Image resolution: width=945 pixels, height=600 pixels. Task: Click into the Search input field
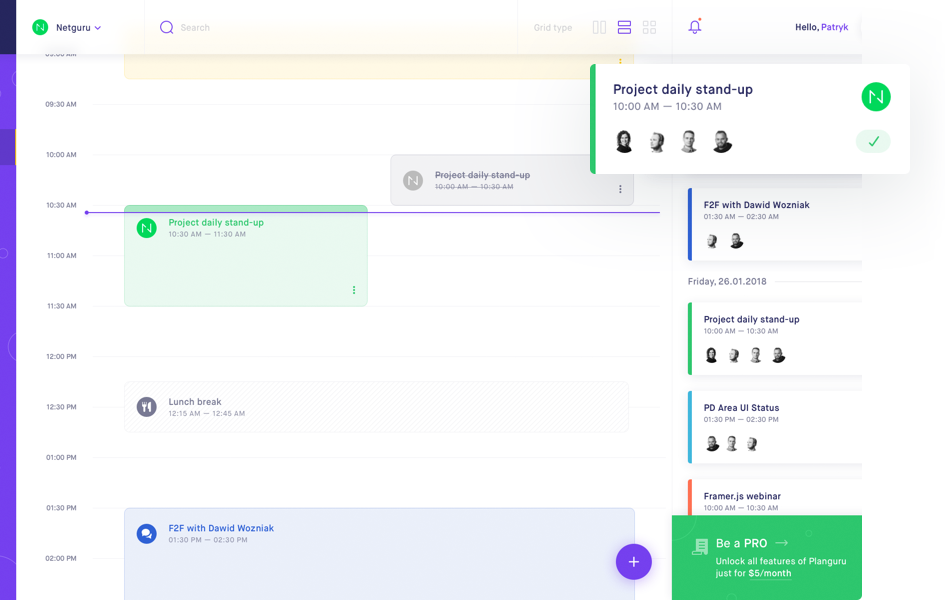pyautogui.click(x=300, y=28)
